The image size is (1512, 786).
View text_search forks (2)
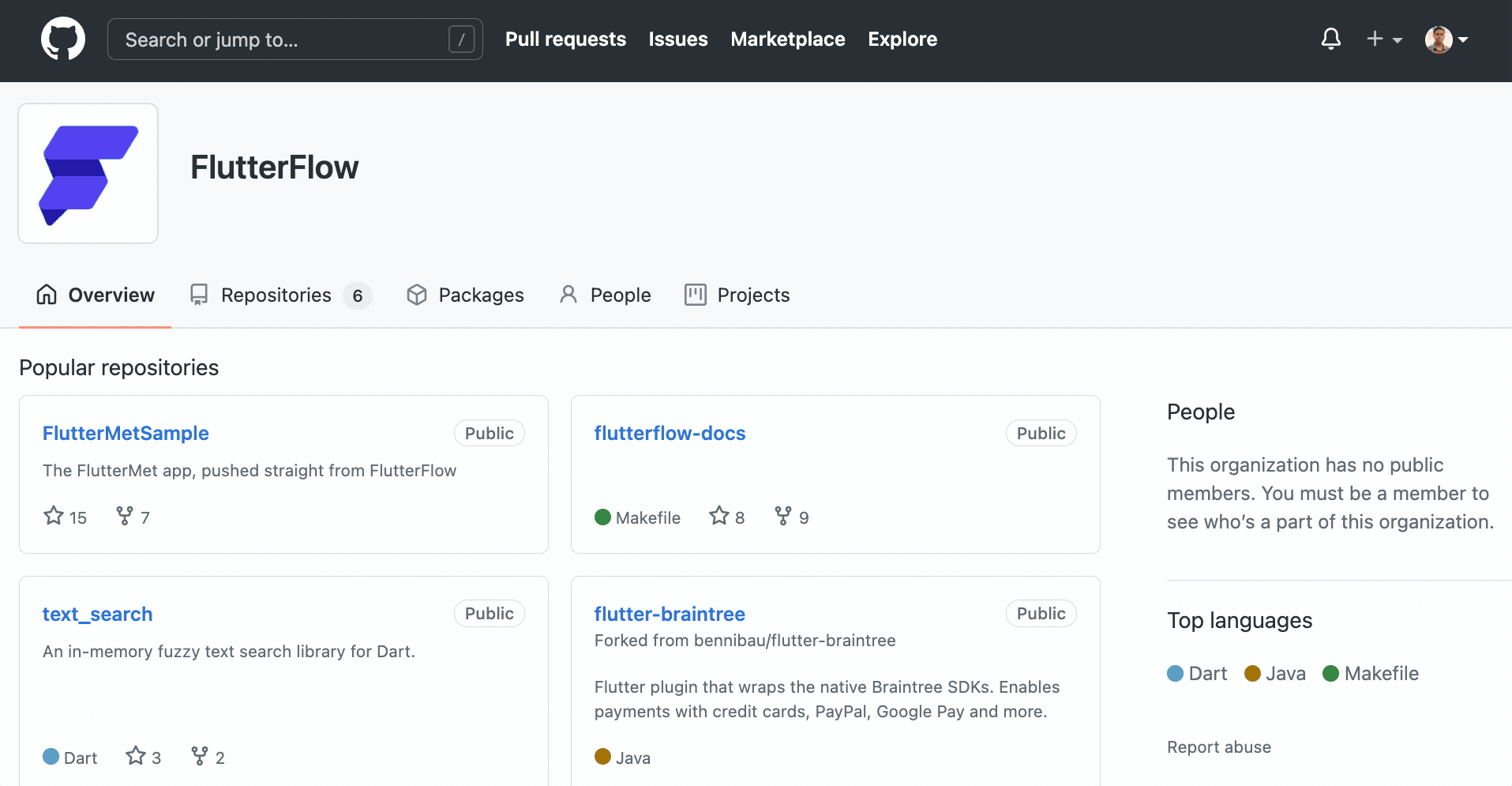(208, 757)
